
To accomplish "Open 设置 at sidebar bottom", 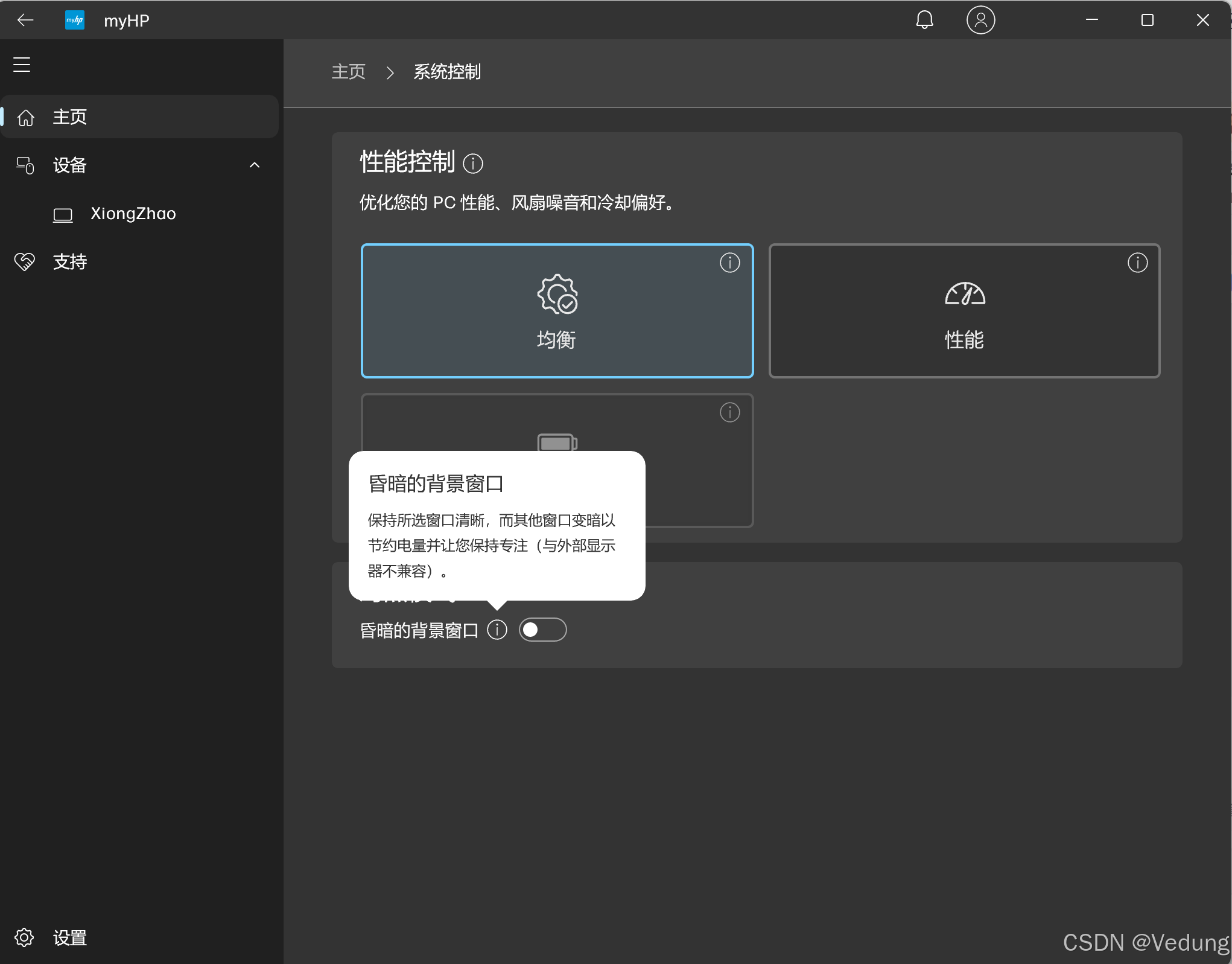I will [70, 937].
